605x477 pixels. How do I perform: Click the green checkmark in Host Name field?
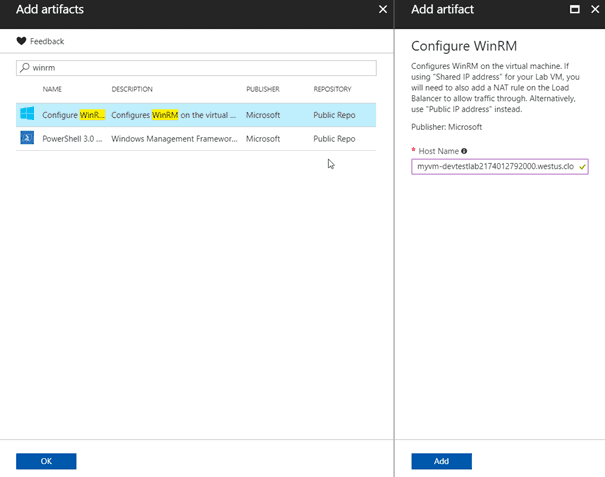[582, 167]
